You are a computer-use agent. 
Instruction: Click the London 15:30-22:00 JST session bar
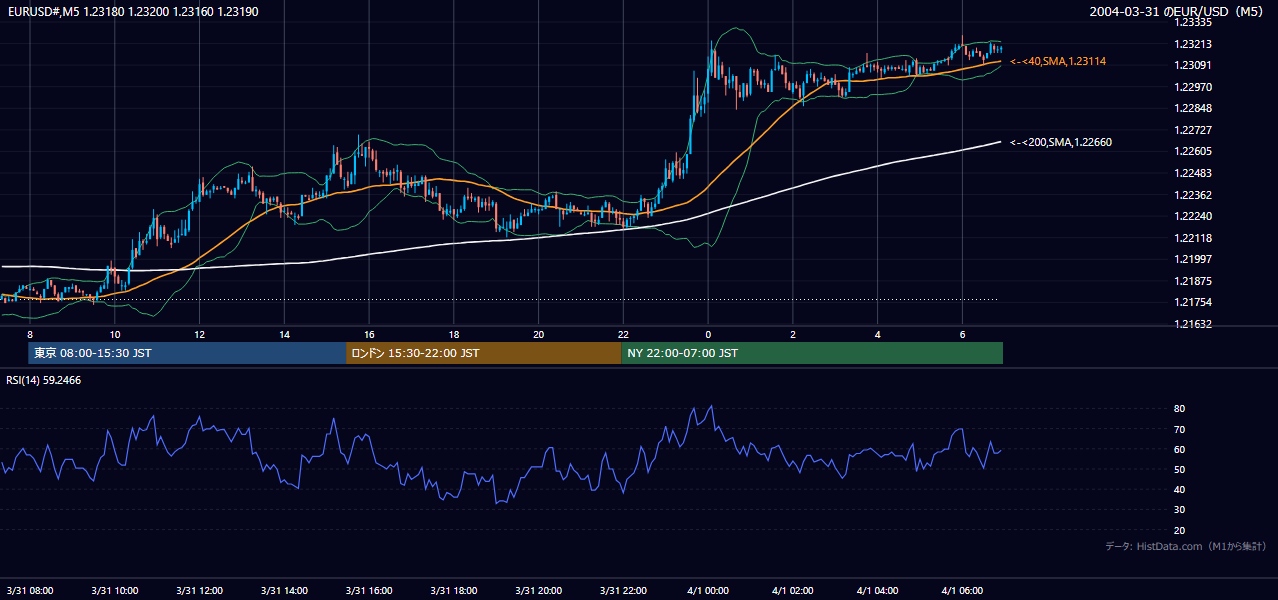(483, 353)
